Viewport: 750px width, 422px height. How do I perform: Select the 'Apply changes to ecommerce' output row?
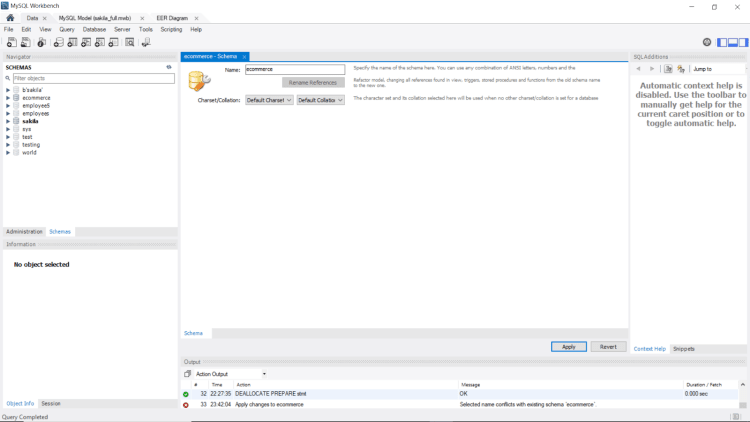click(460, 405)
